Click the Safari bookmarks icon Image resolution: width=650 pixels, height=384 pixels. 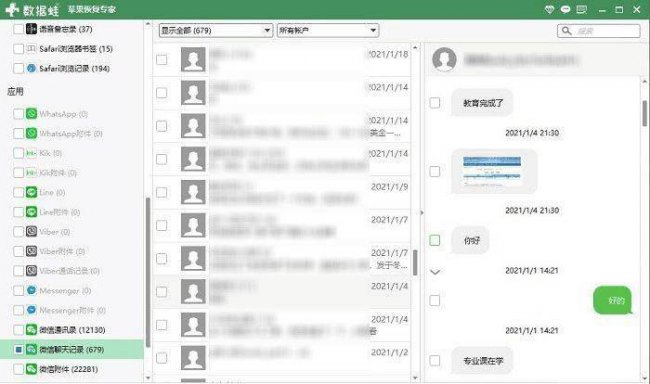point(32,49)
